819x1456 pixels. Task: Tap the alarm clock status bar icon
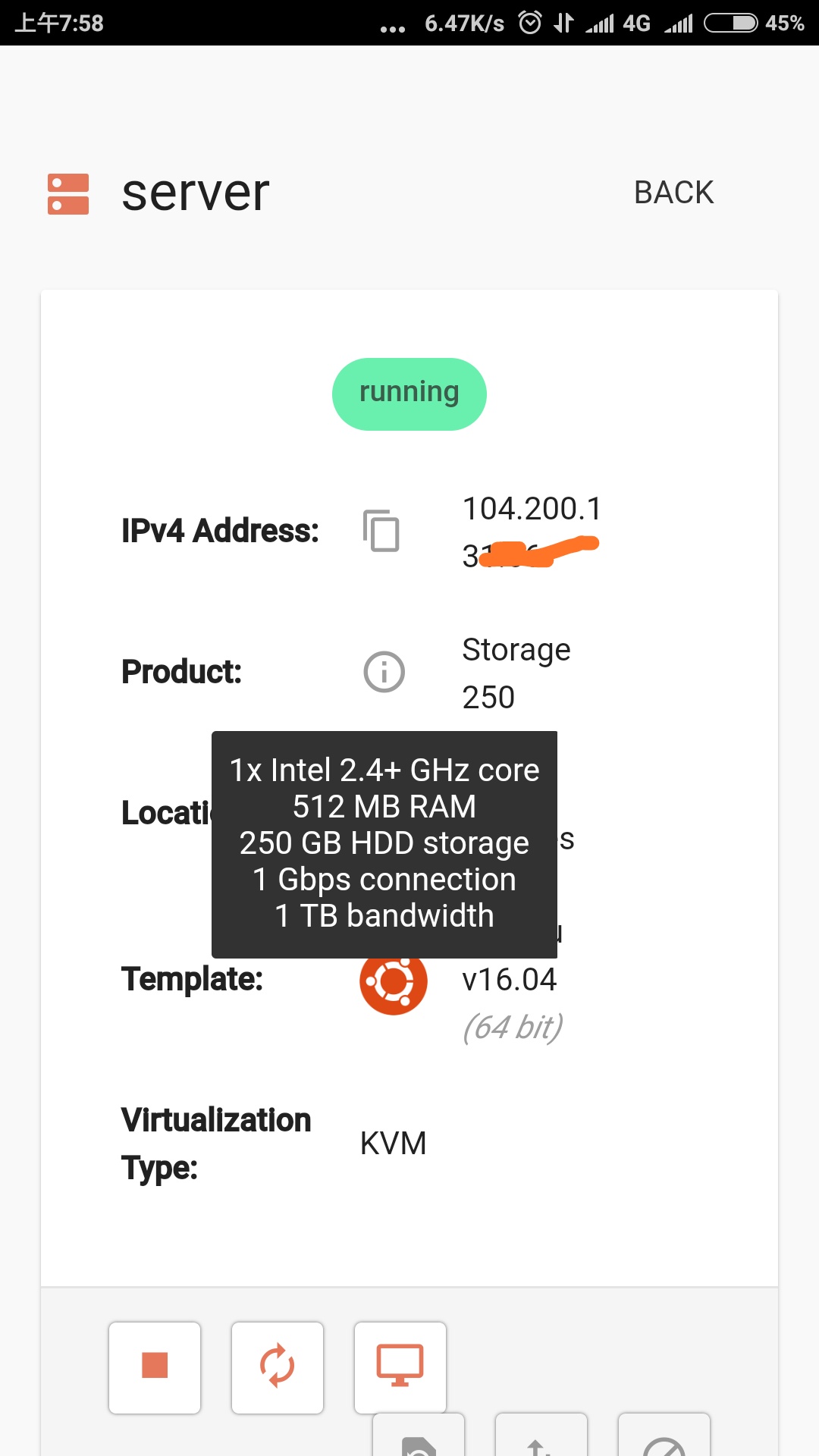click(530, 23)
